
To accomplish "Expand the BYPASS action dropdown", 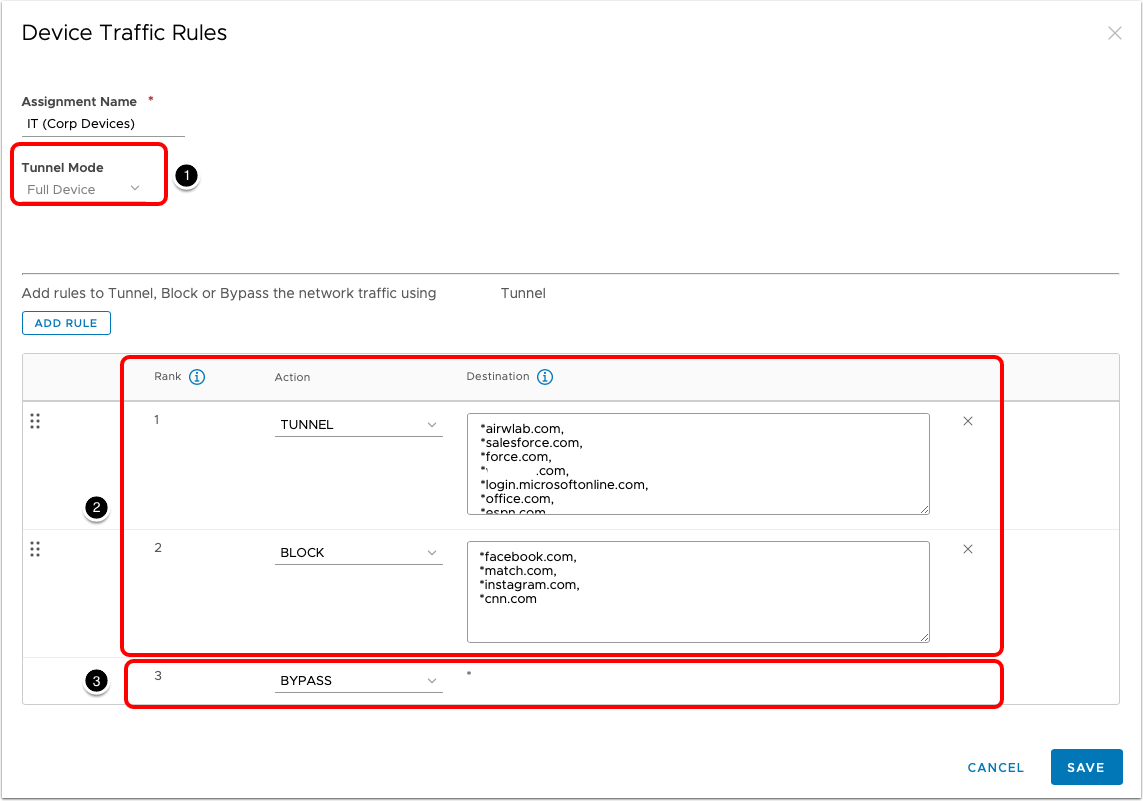I will 358,681.
